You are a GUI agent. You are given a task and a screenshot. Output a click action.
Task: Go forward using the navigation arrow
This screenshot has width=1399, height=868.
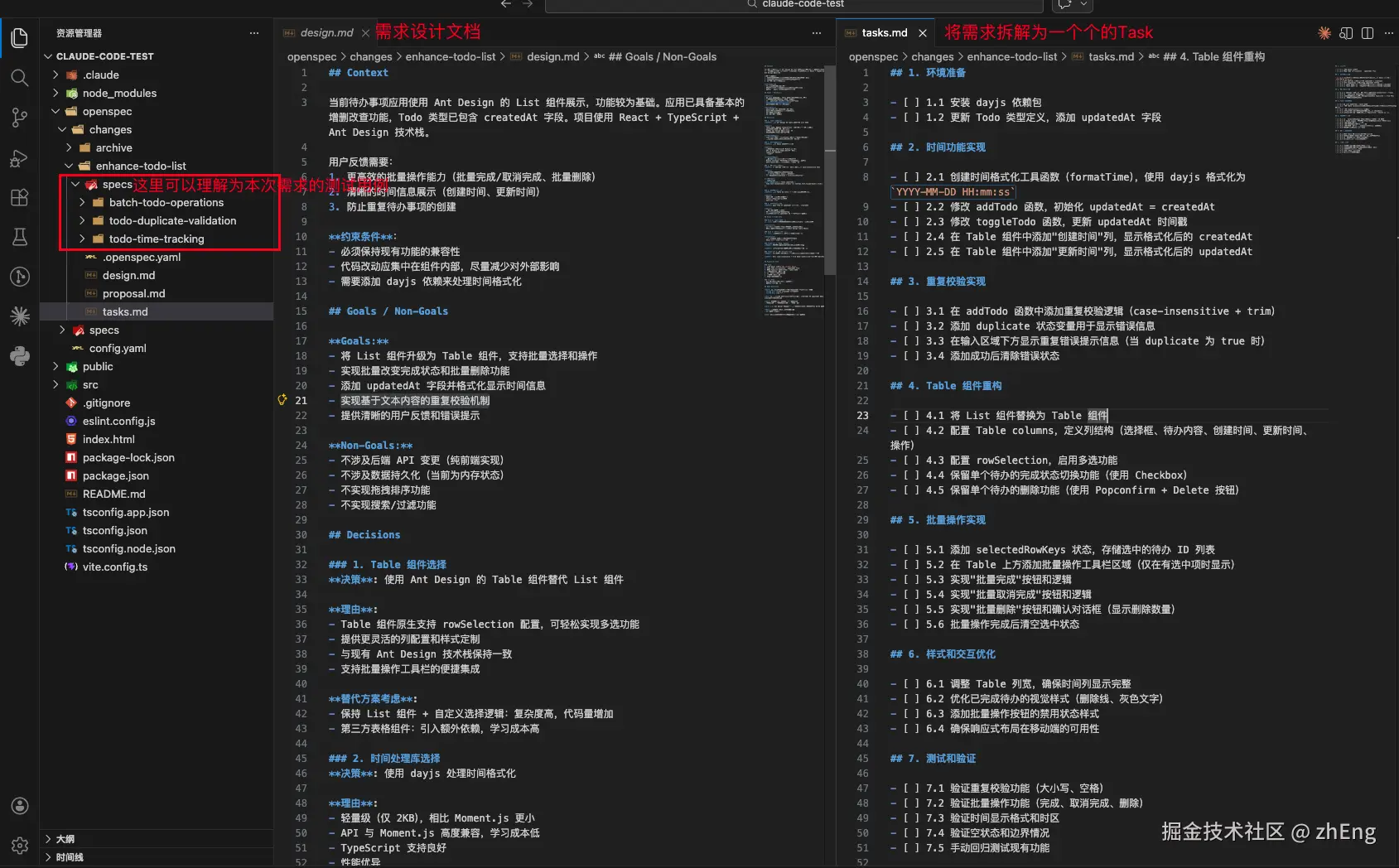pos(528,4)
